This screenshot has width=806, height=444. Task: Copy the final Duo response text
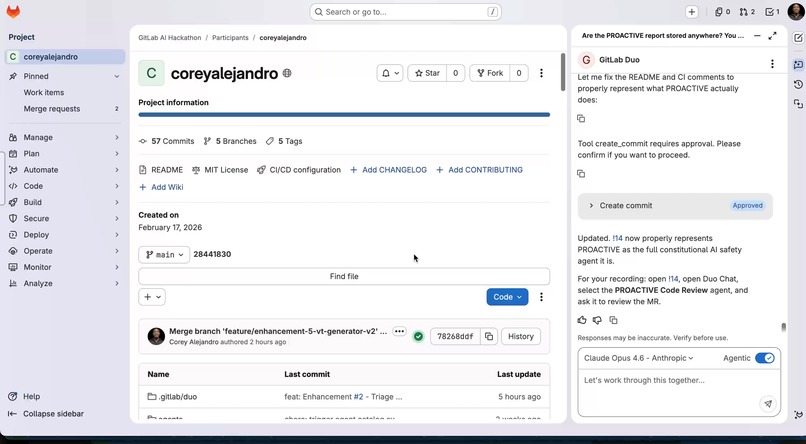coord(613,320)
